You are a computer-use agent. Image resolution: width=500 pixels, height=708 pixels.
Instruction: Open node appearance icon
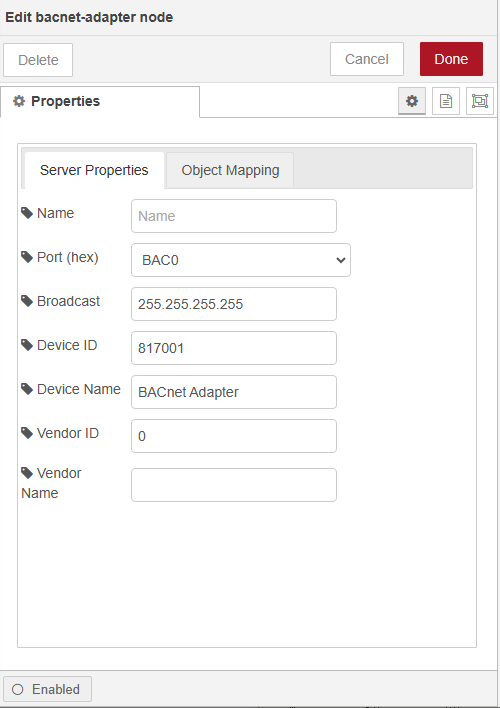(x=480, y=101)
